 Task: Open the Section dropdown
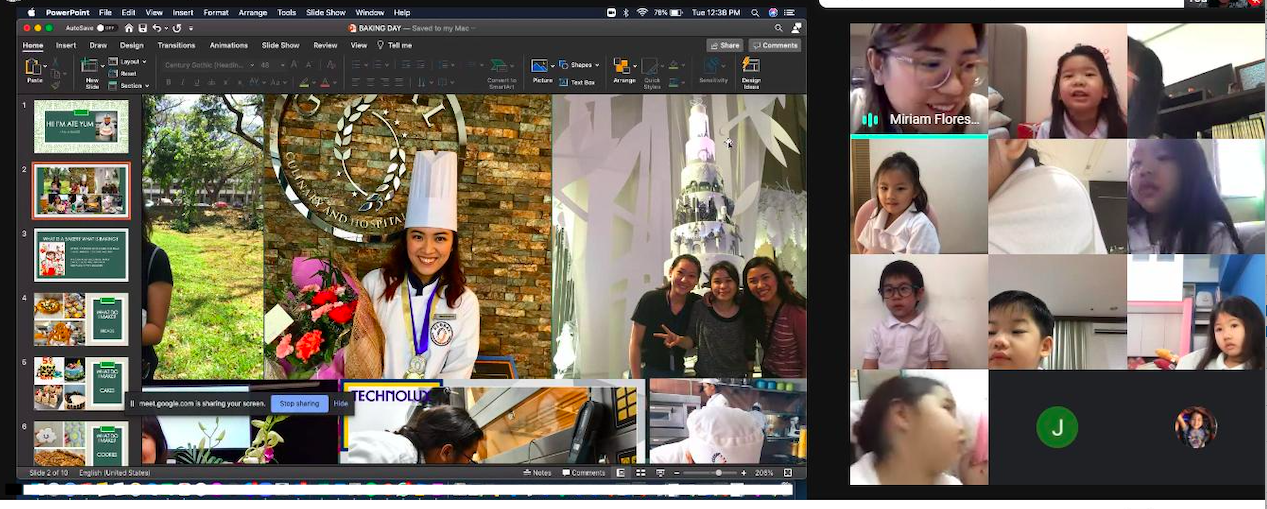pos(129,84)
